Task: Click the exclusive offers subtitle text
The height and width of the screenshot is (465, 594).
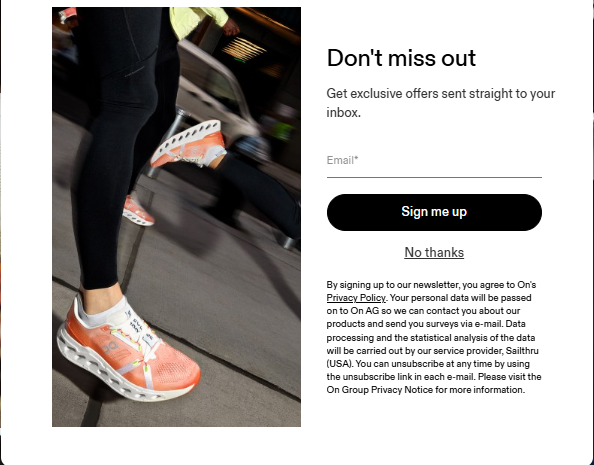Action: click(441, 103)
